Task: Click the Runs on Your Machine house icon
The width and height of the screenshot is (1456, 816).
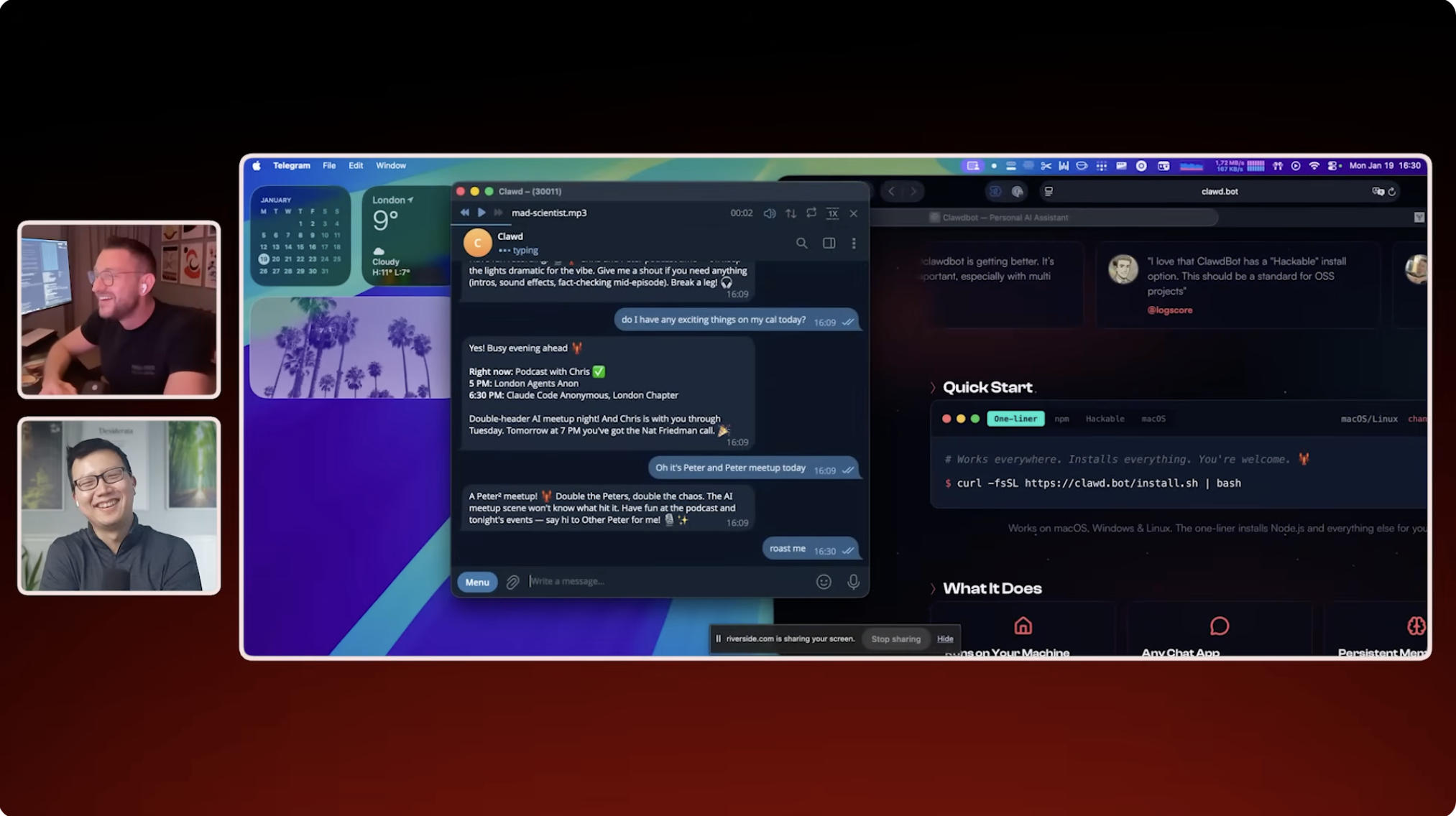Action: click(1023, 626)
